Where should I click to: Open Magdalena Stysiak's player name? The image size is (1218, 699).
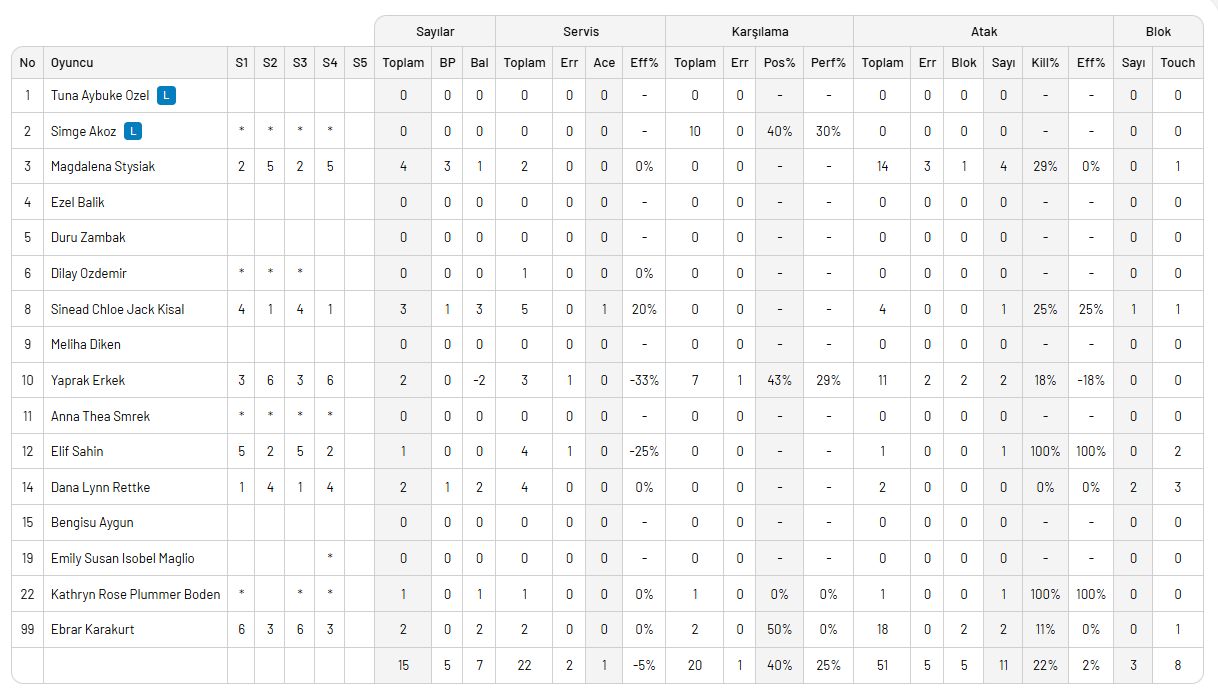103,167
